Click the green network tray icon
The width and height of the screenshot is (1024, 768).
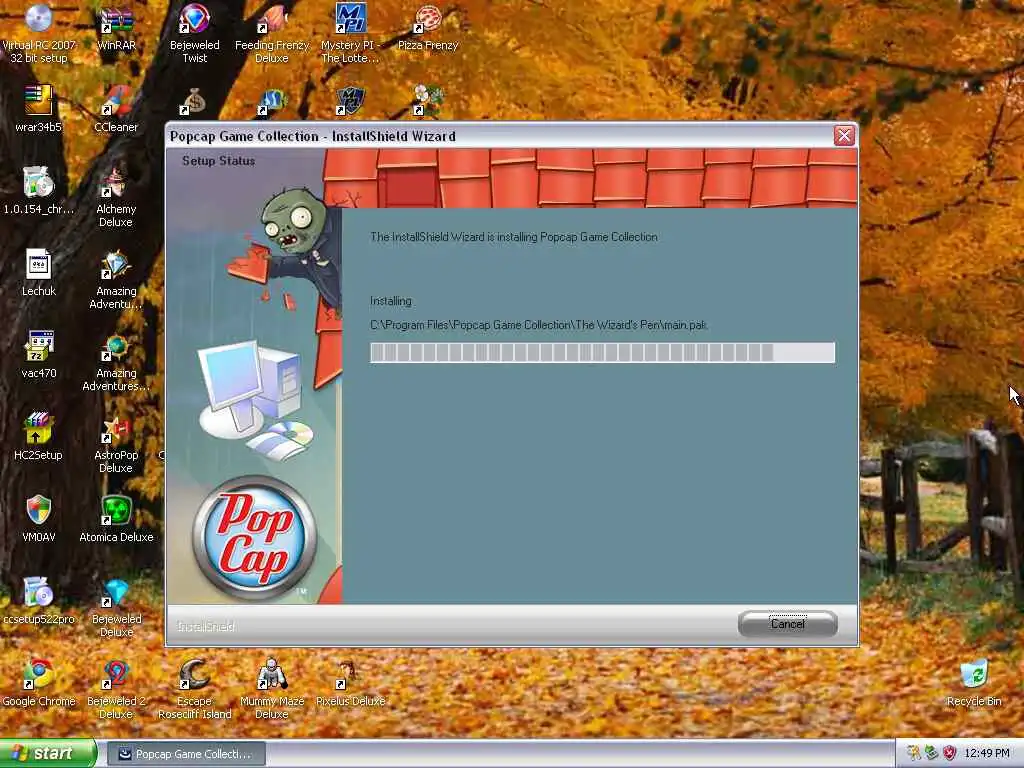932,753
